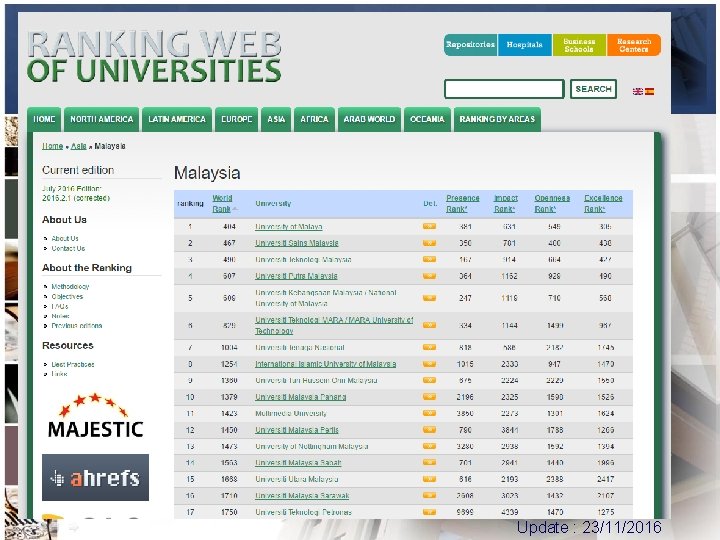Sort table by World Rank
This screenshot has width=720, height=540.
click(x=222, y=203)
